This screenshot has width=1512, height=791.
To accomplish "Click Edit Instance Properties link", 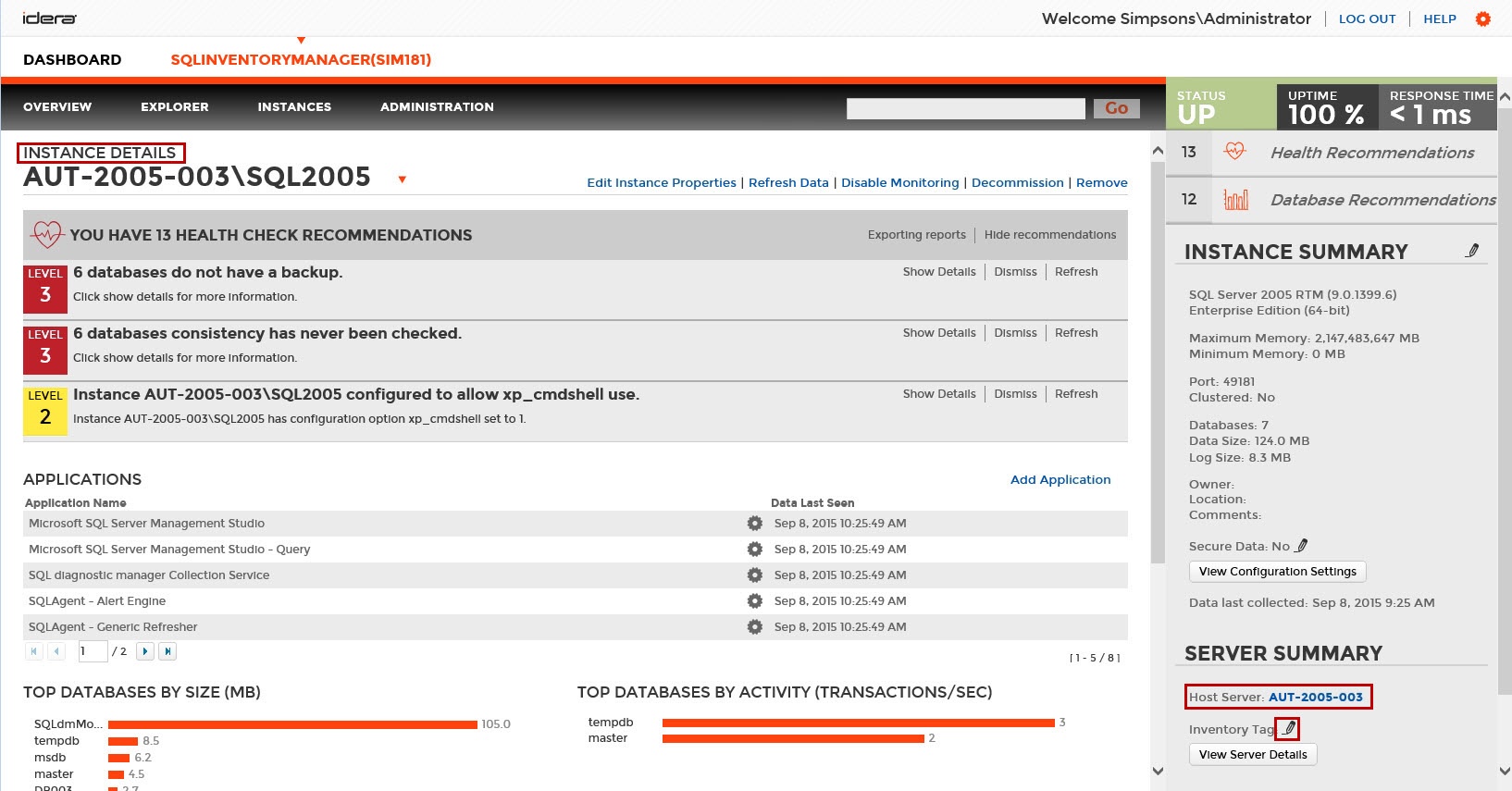I will pyautogui.click(x=662, y=183).
